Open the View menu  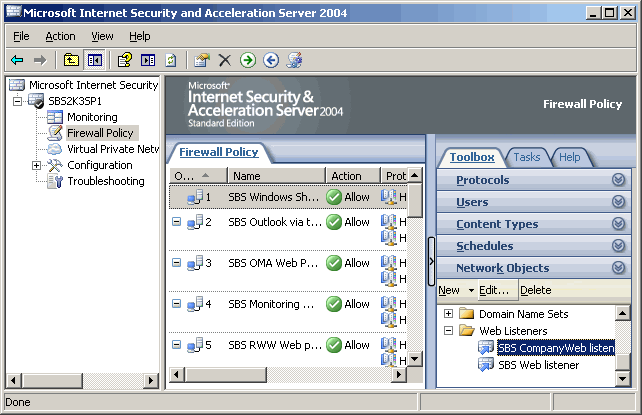pyautogui.click(x=102, y=36)
